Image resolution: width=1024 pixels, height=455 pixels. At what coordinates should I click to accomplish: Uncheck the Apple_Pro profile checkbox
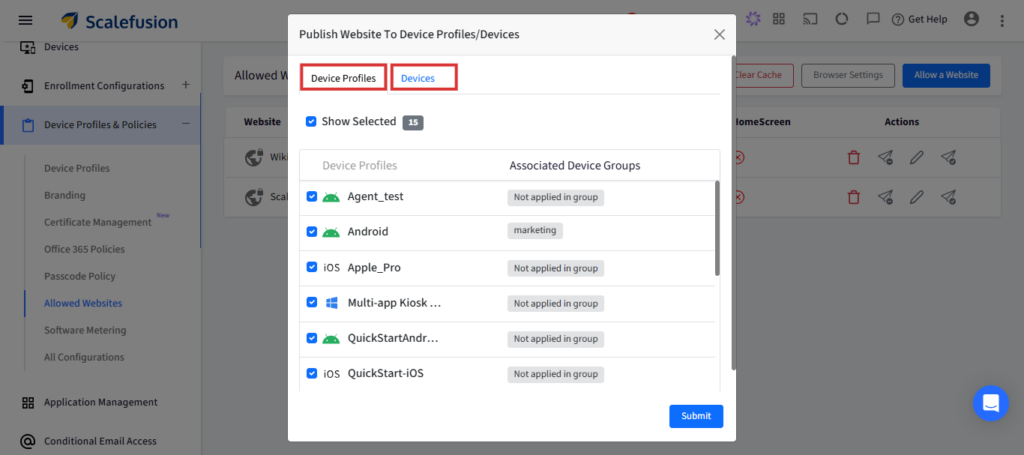(x=312, y=267)
